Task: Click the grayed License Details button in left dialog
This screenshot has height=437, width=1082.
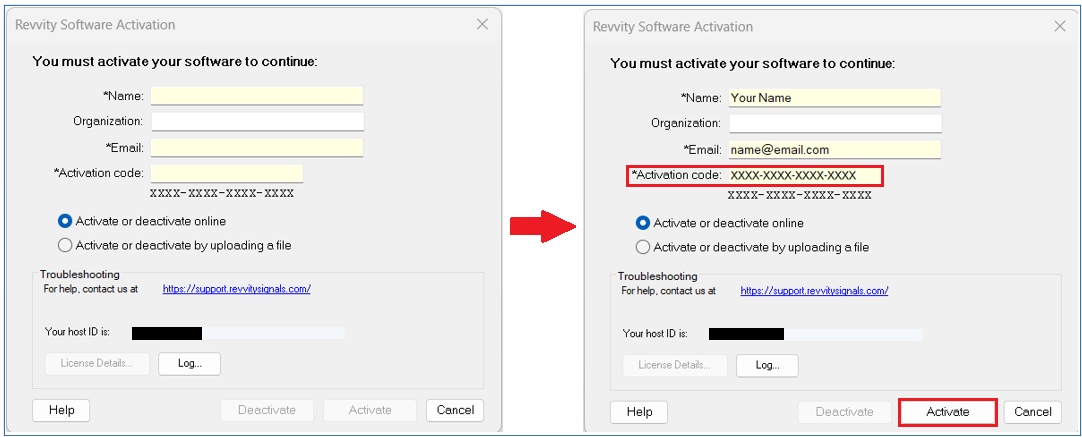Action: pyautogui.click(x=97, y=363)
